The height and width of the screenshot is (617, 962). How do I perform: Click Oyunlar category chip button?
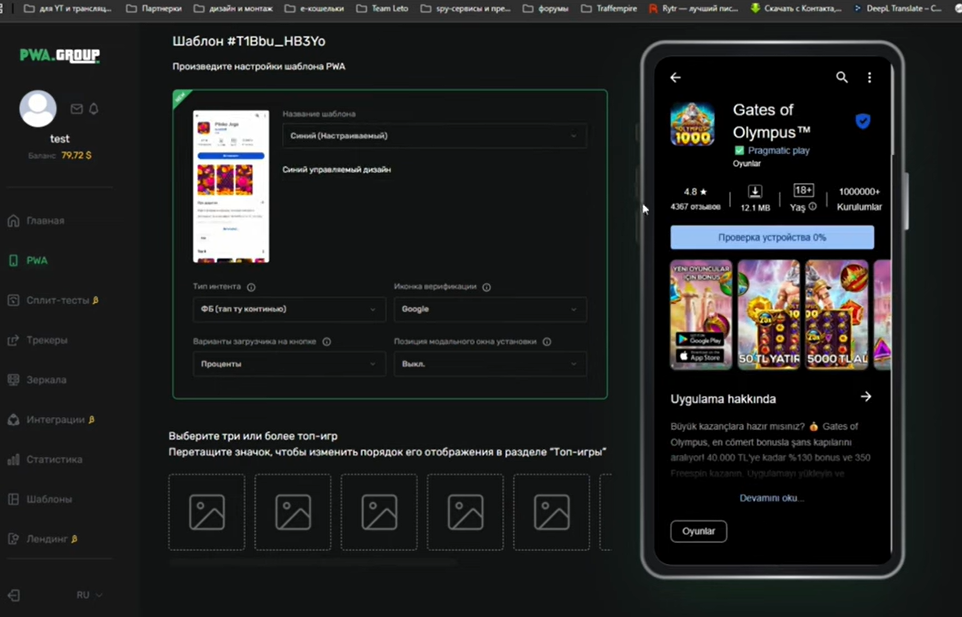(x=699, y=531)
